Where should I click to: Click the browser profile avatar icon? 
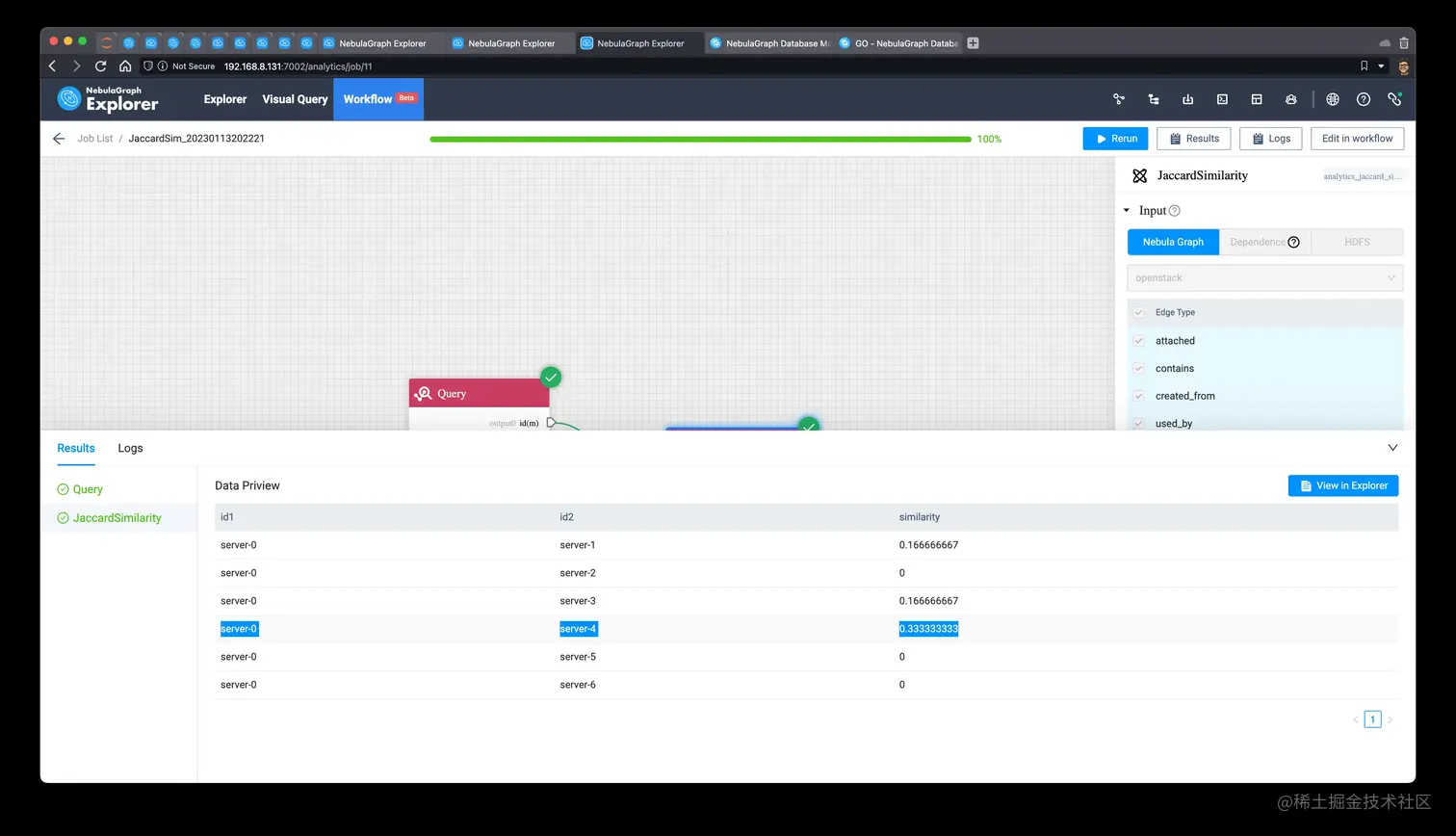(x=1403, y=66)
